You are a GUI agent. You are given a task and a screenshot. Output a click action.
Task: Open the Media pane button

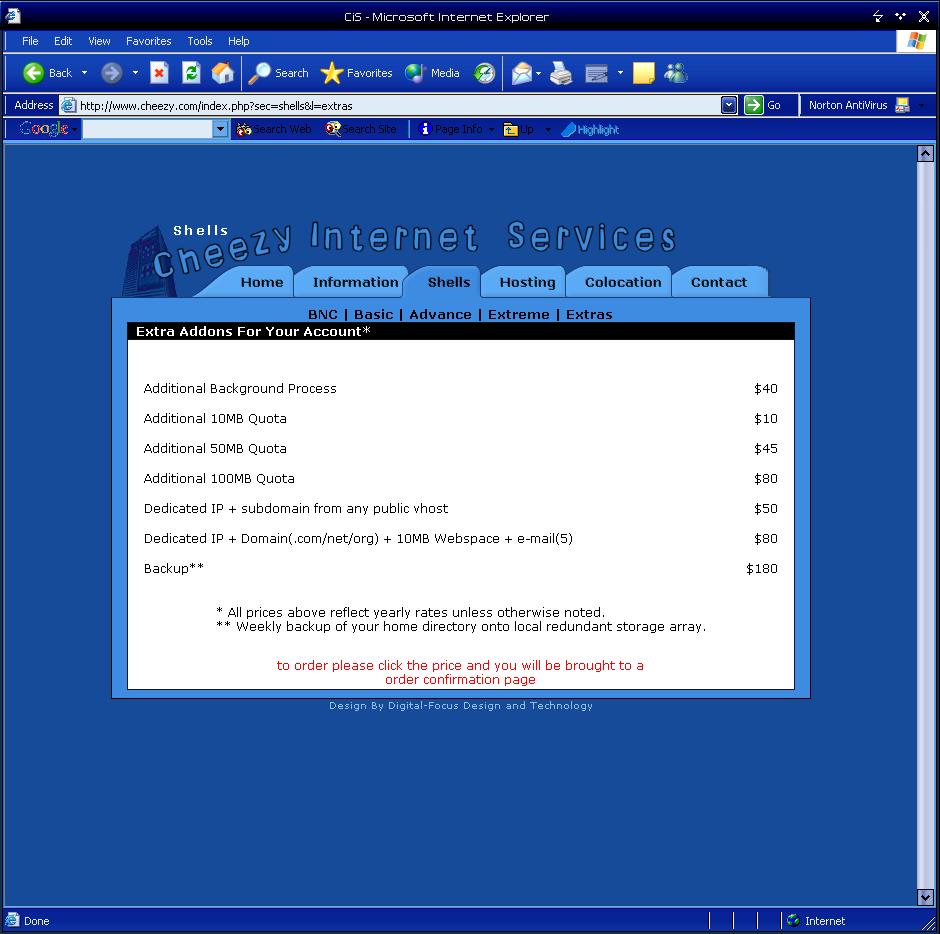(x=432, y=73)
